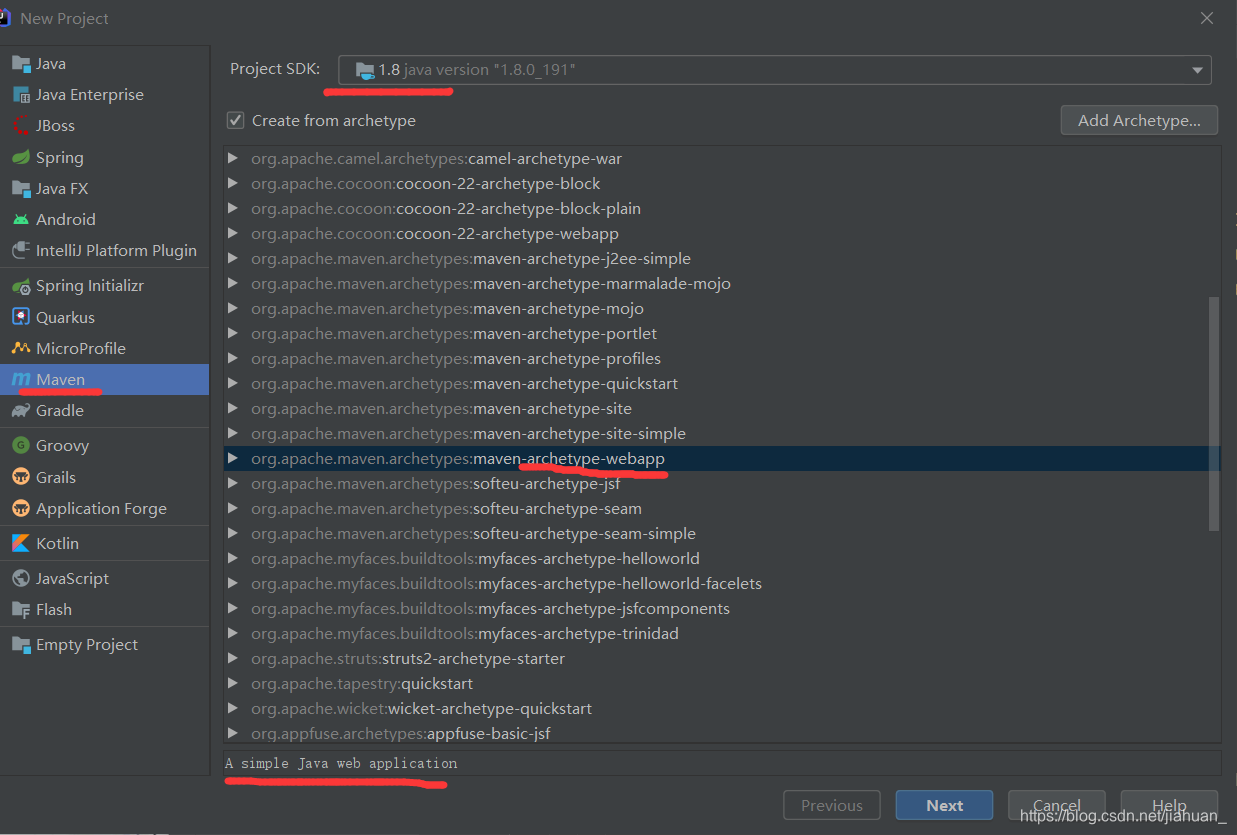Click the Grails icon
Screen dimensions: 1237x835
coord(21,478)
